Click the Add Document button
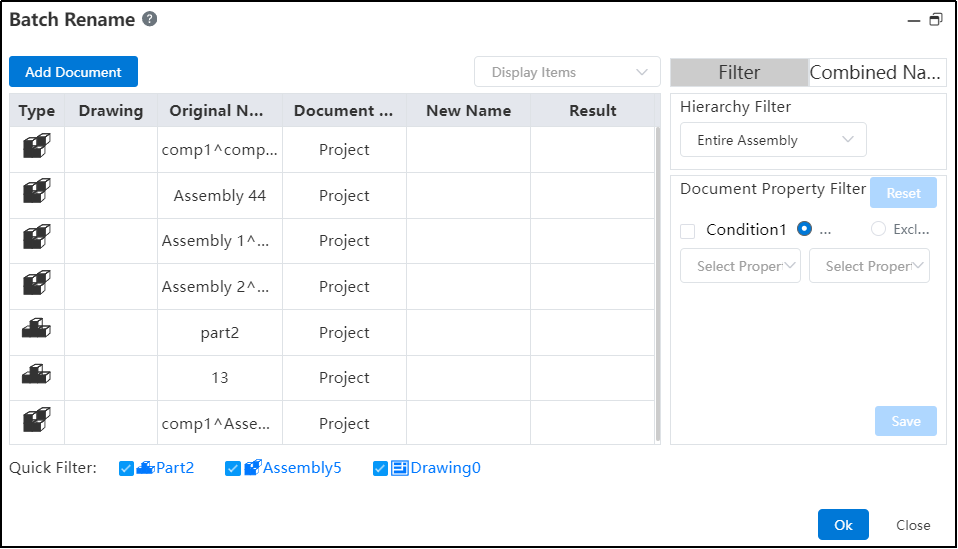958x549 pixels. 73,72
